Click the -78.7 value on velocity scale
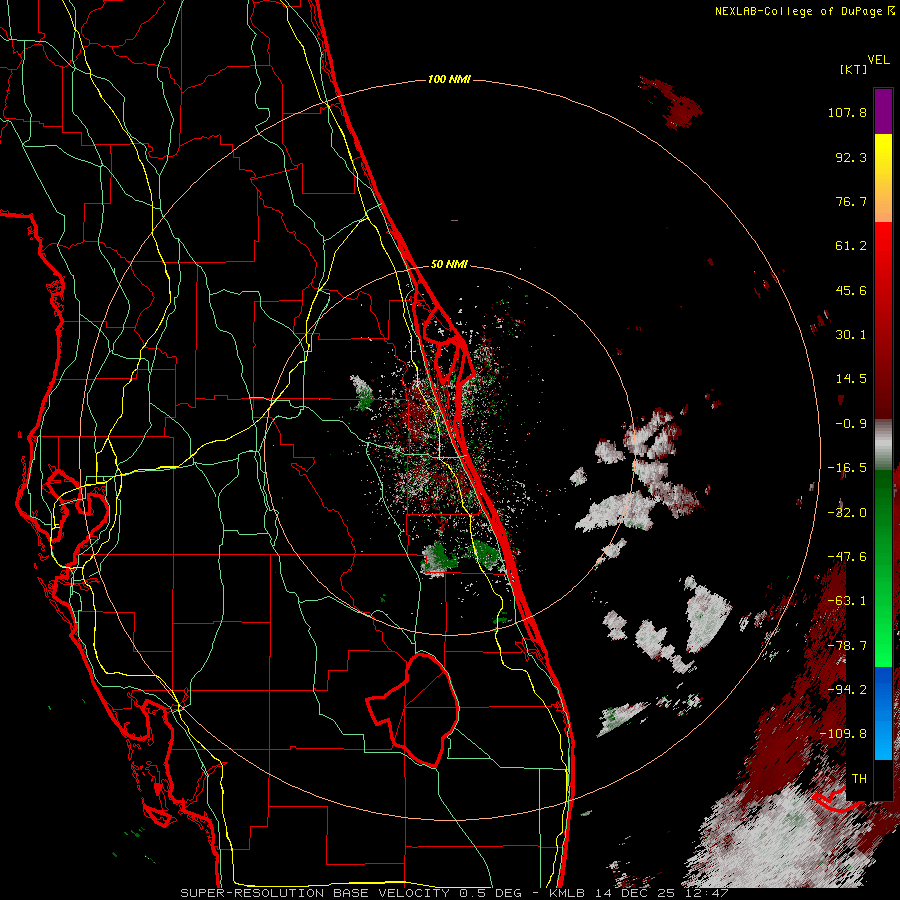 point(847,646)
